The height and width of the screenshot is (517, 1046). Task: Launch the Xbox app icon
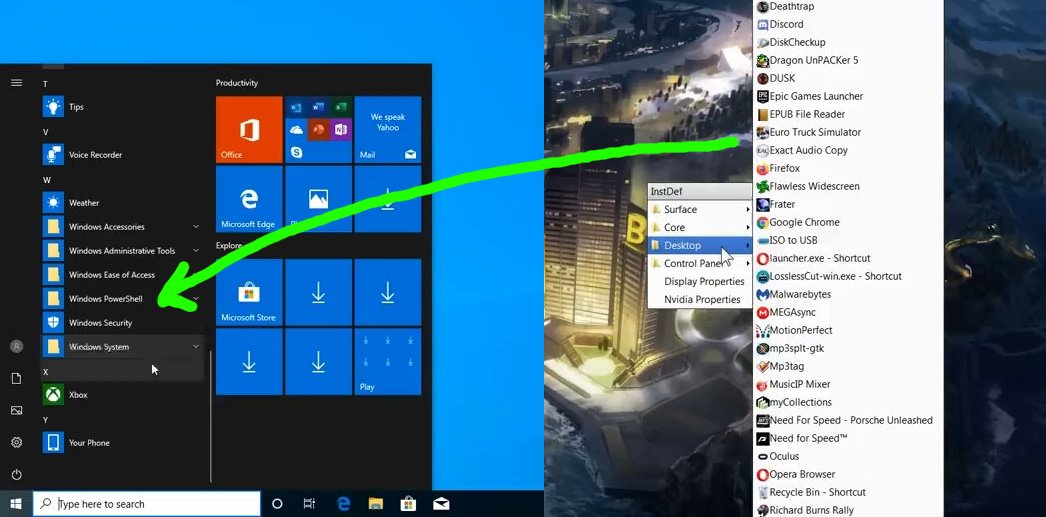pyautogui.click(x=53, y=395)
